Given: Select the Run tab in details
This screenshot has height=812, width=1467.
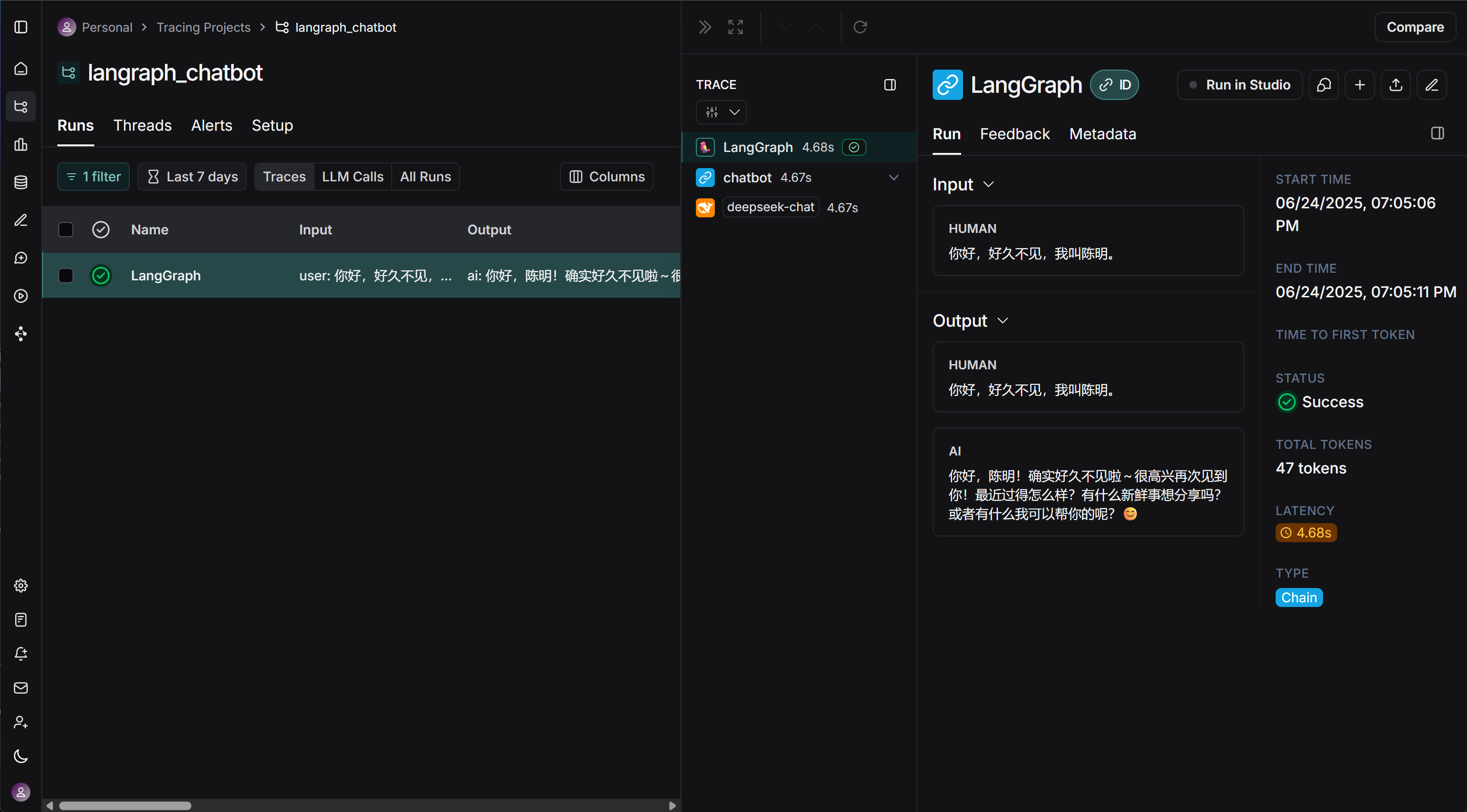Looking at the screenshot, I should pyautogui.click(x=946, y=134).
